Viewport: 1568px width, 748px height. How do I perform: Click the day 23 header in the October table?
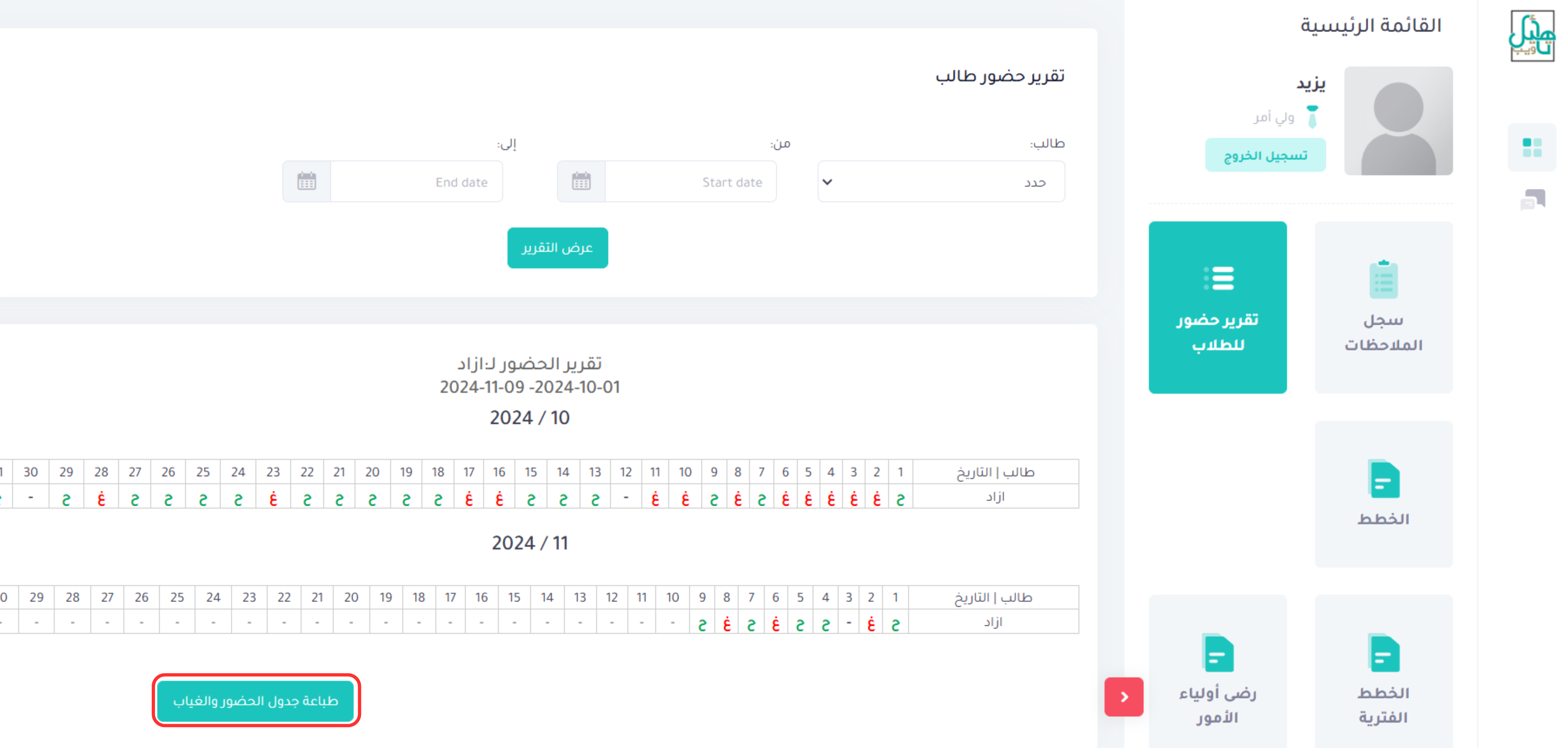point(273,472)
